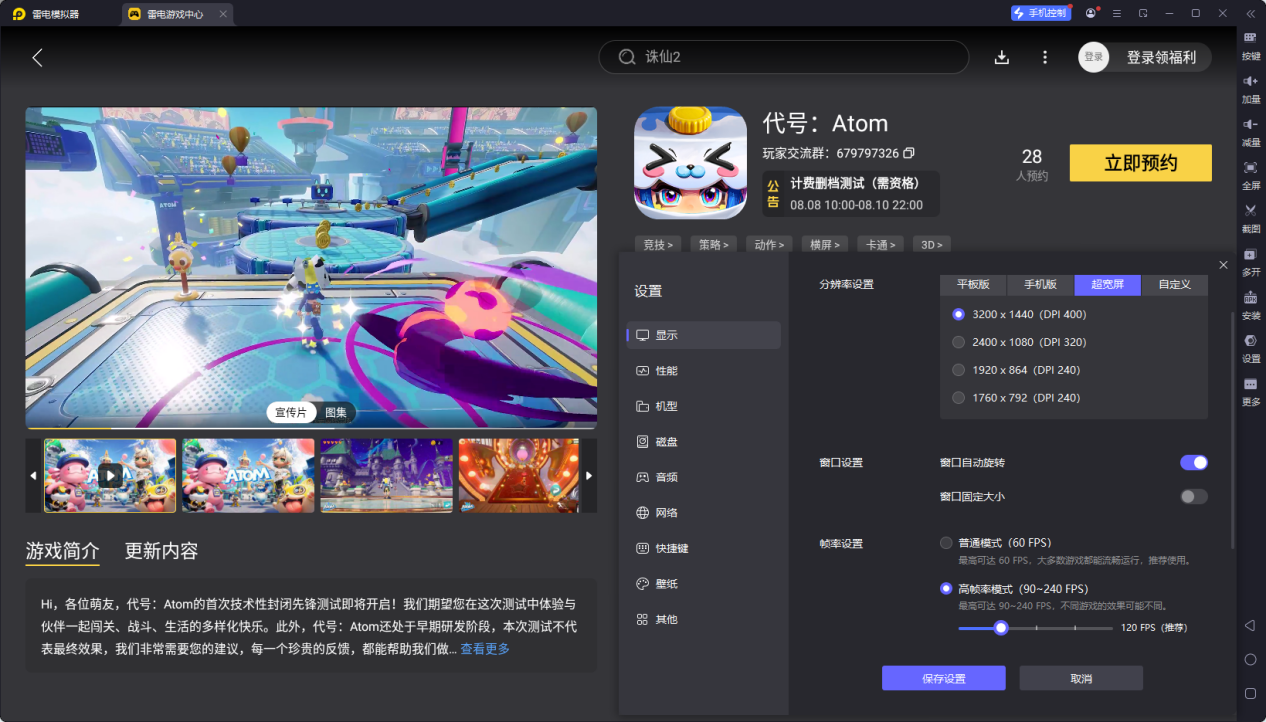Switch gallery to 图集 view
The image size is (1266, 722).
coord(336,413)
